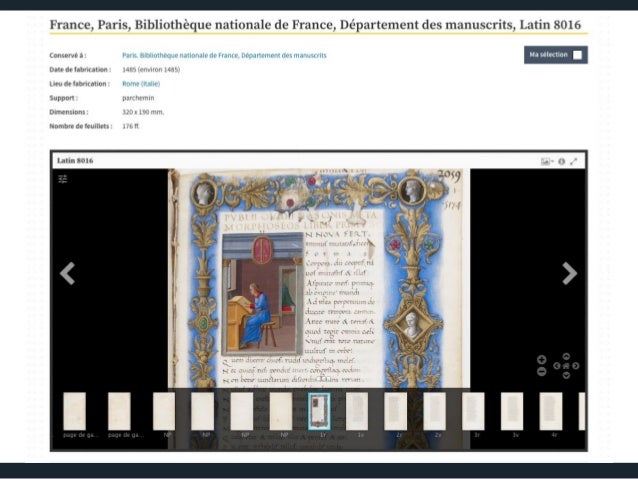
Task: Click the Lieu de fabrication label
Action: pyautogui.click(x=80, y=84)
